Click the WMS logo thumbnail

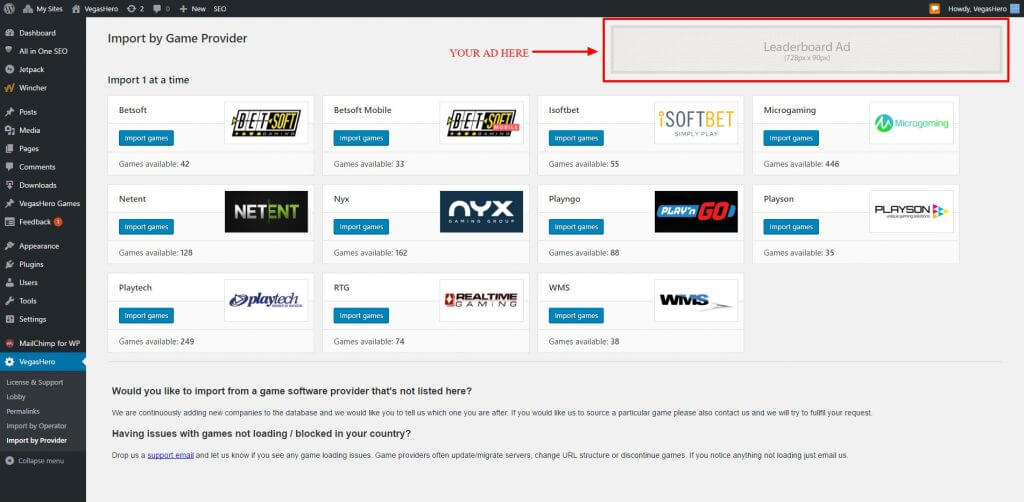tap(696, 300)
